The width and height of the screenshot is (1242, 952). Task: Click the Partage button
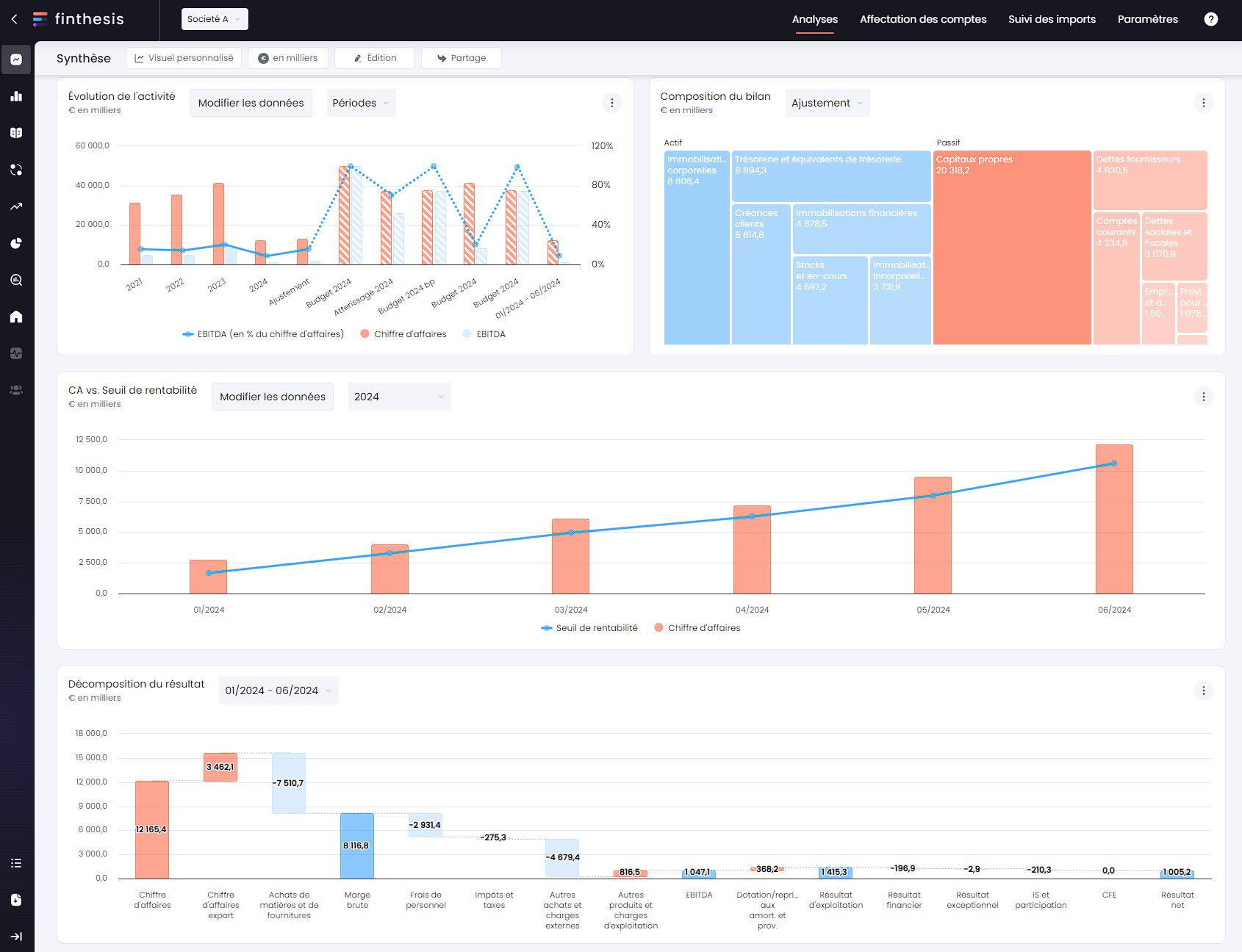[x=461, y=58]
